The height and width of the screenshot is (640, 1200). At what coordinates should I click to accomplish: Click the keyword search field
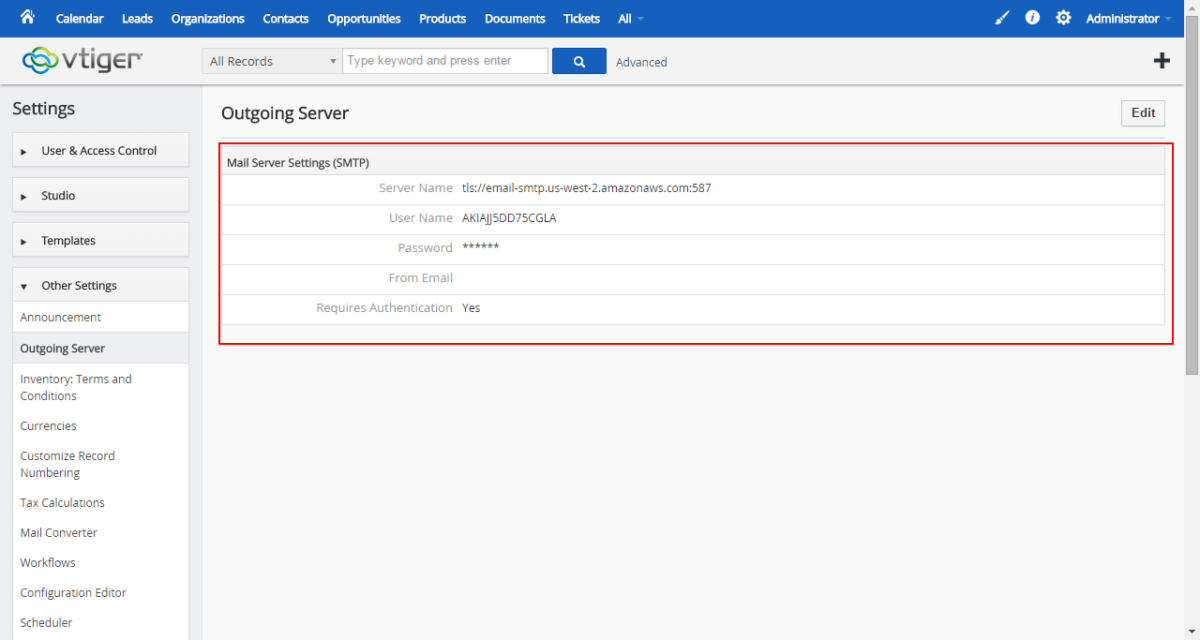coord(445,61)
